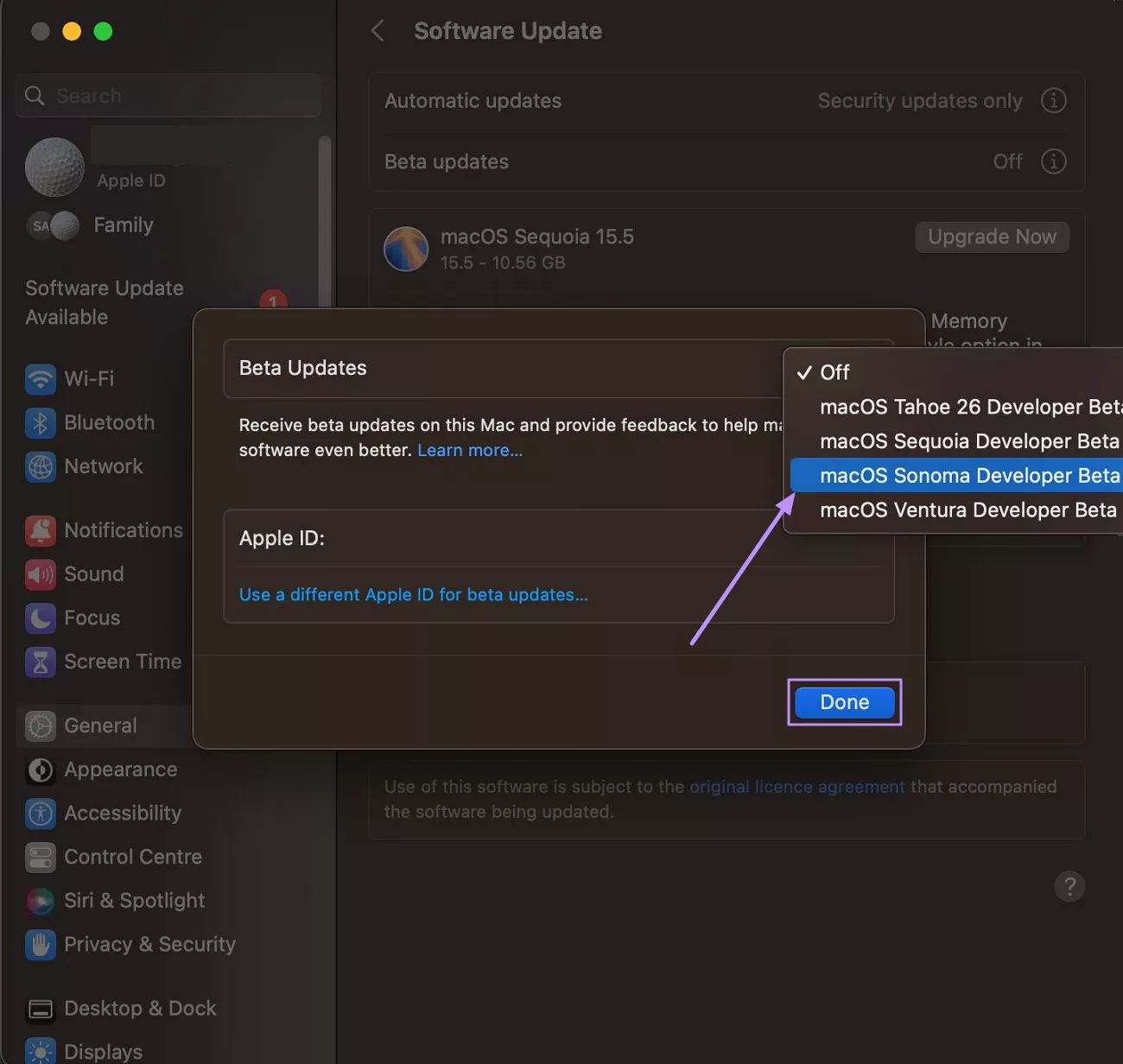Pick macOS Ventura Developer Beta
The image size is (1123, 1064).
pyautogui.click(x=956, y=510)
